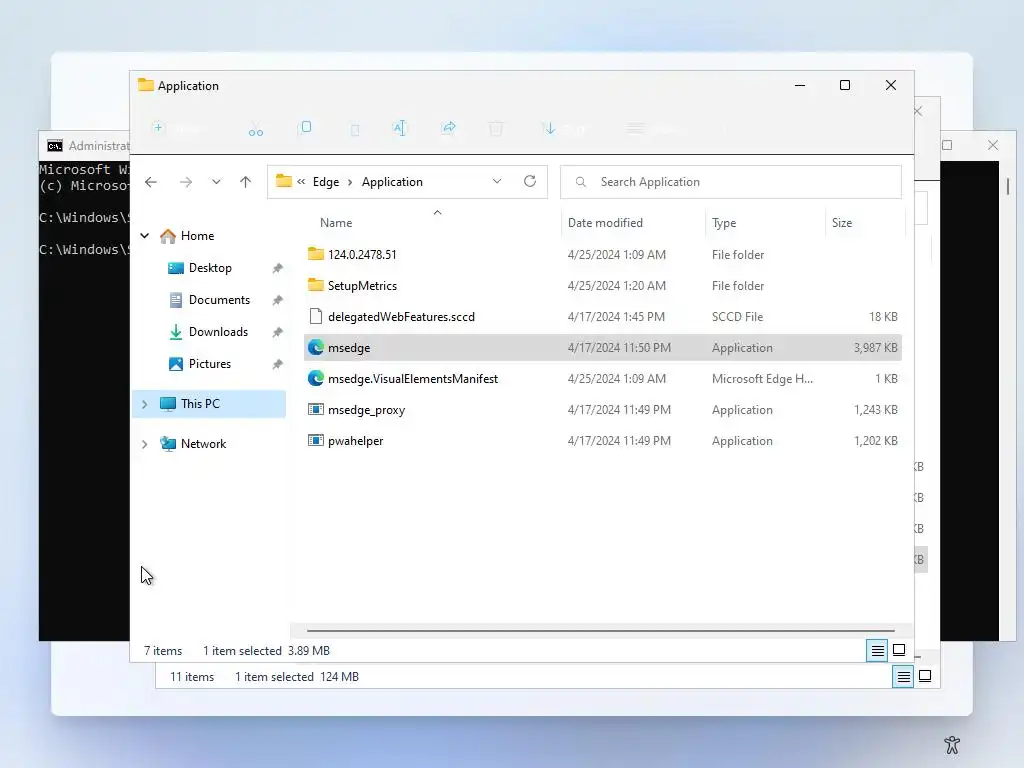Click the search magnifier icon
This screenshot has width=1024, height=768.
581,182
